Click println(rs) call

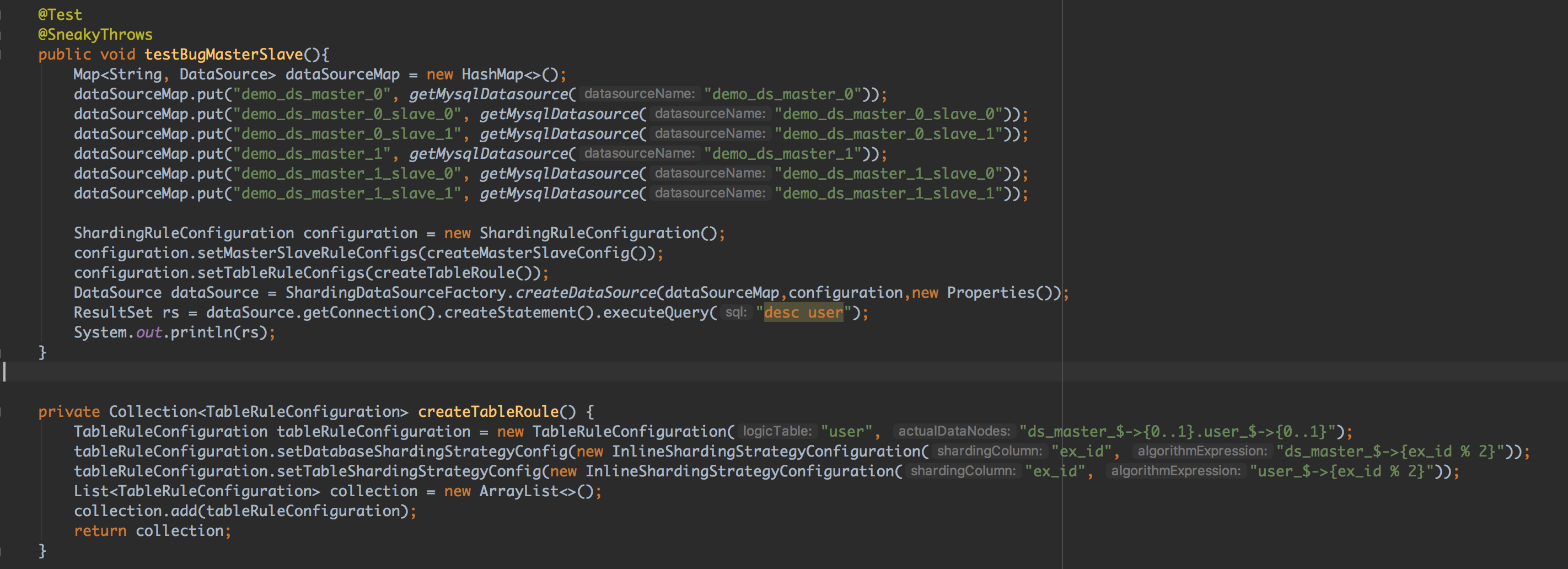(x=219, y=332)
